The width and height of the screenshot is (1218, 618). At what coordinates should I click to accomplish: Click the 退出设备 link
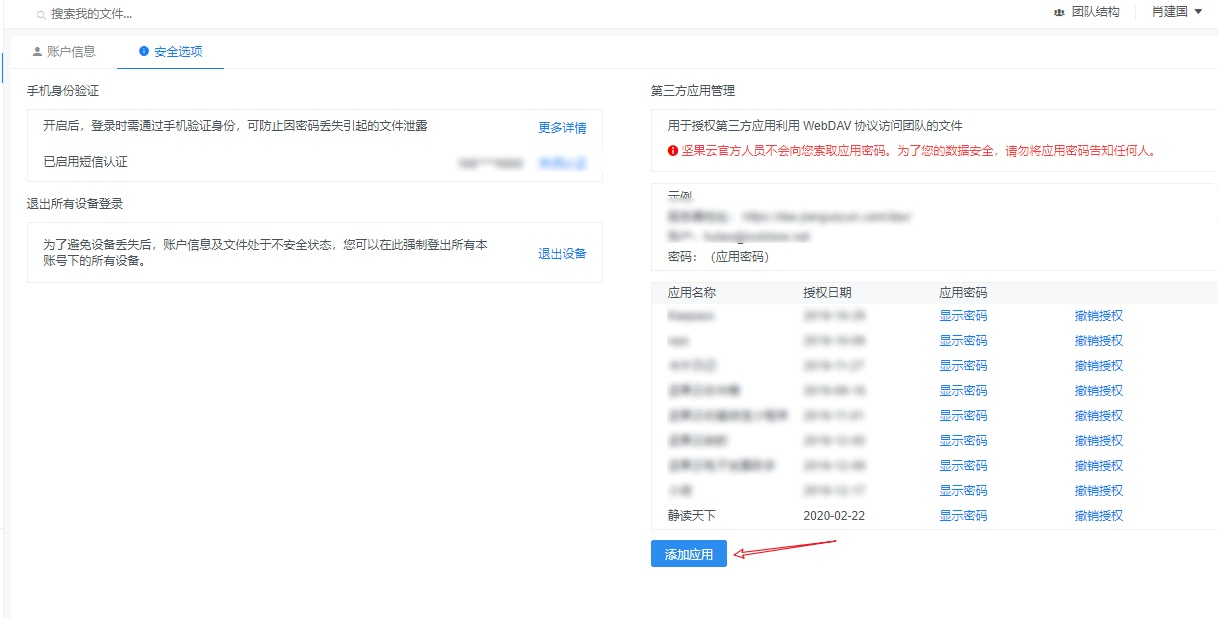[x=562, y=254]
